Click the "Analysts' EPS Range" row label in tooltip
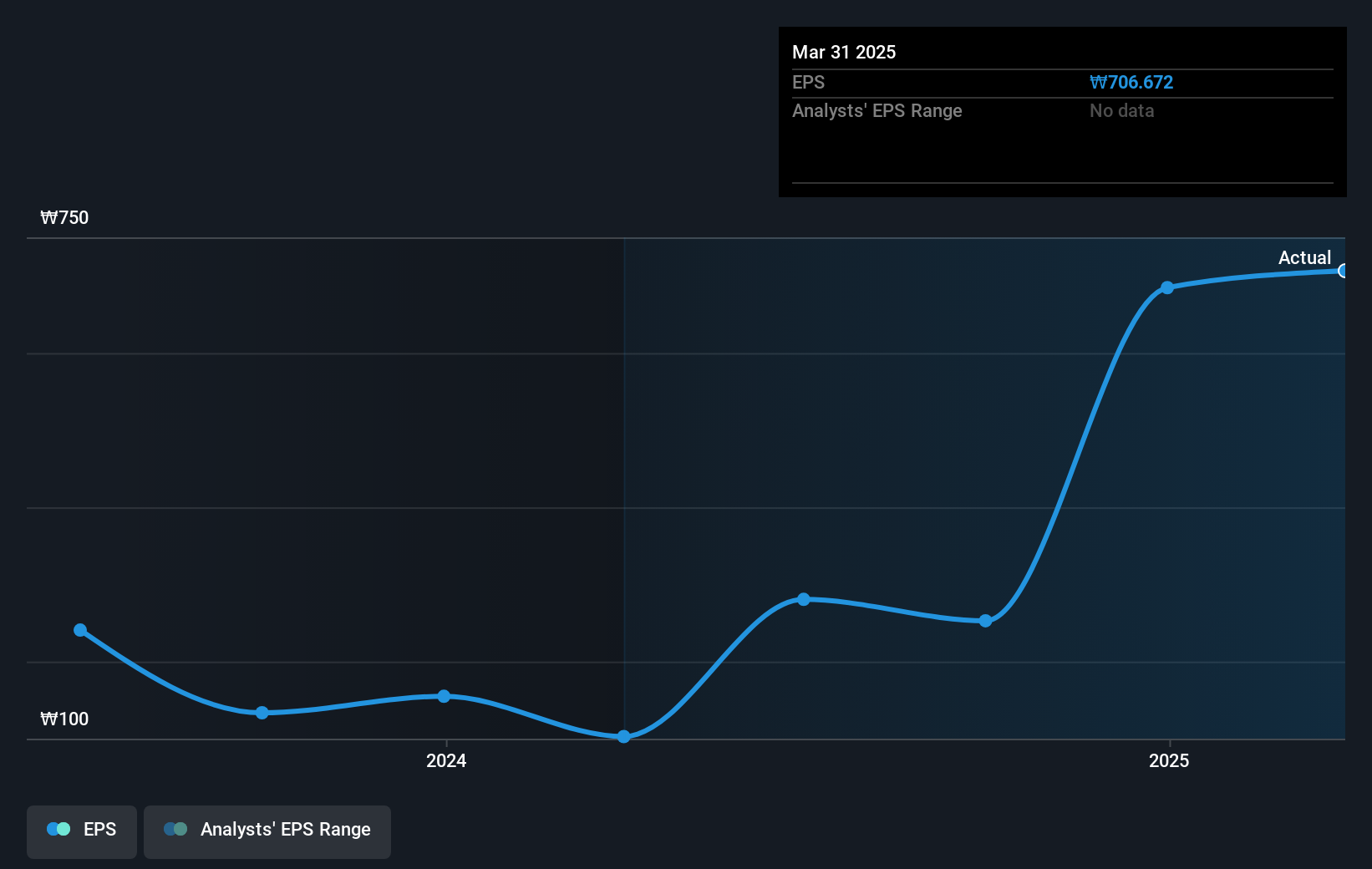1372x869 pixels. coord(877,111)
